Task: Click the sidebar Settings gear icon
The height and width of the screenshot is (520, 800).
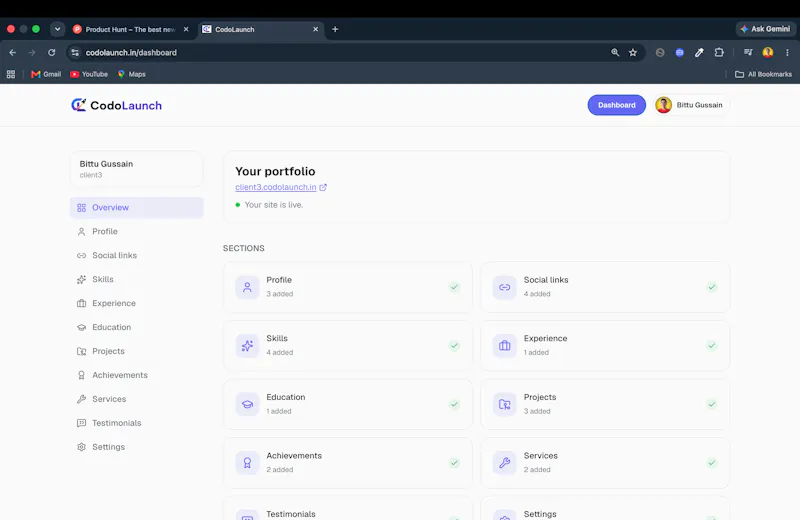Action: (81, 448)
